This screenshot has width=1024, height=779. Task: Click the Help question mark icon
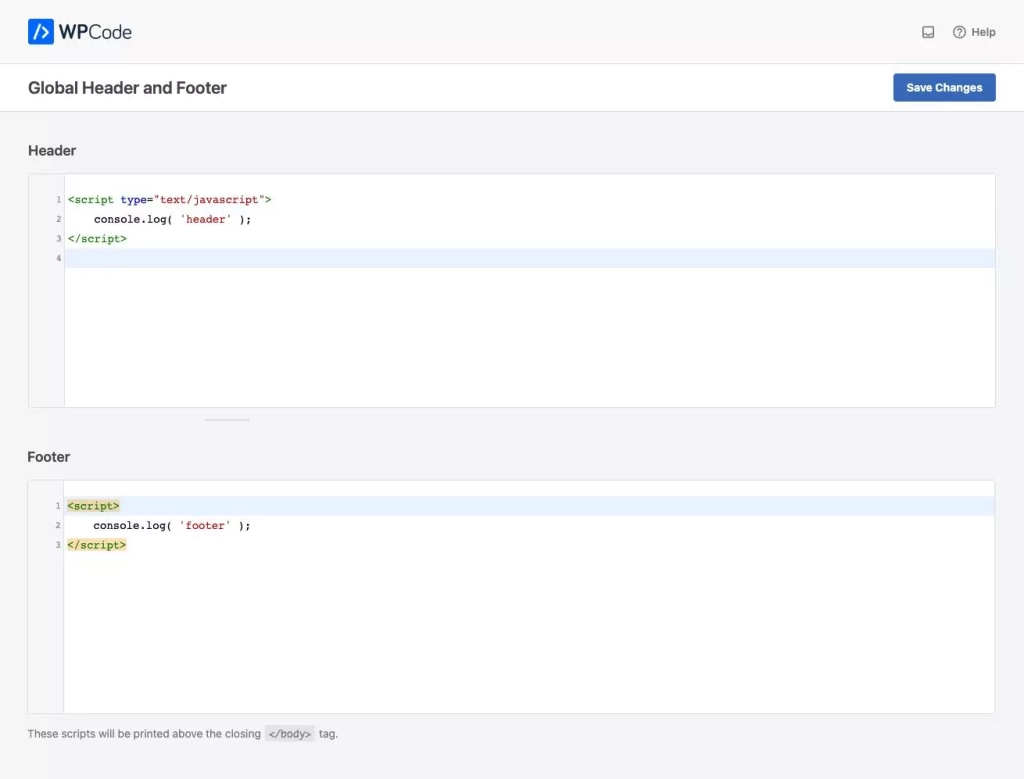click(x=959, y=32)
